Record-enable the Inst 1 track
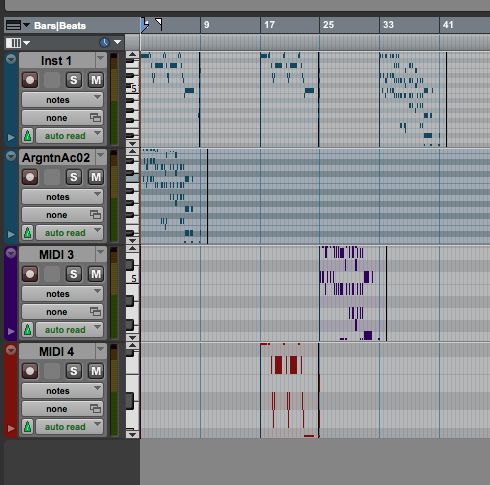This screenshot has width=490, height=485. coord(30,80)
